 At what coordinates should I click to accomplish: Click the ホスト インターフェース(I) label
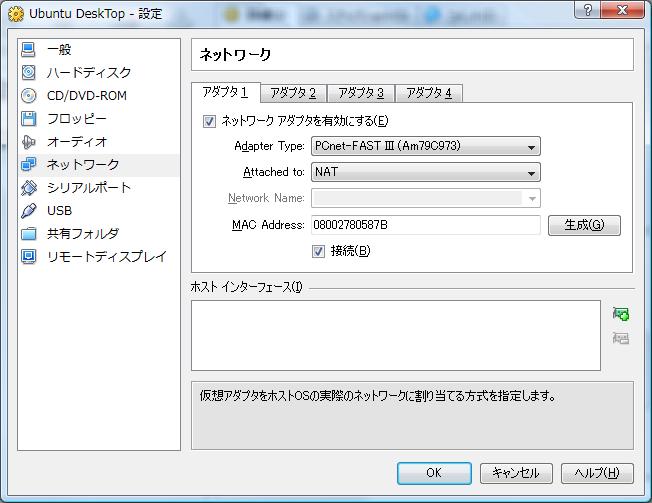(x=247, y=287)
